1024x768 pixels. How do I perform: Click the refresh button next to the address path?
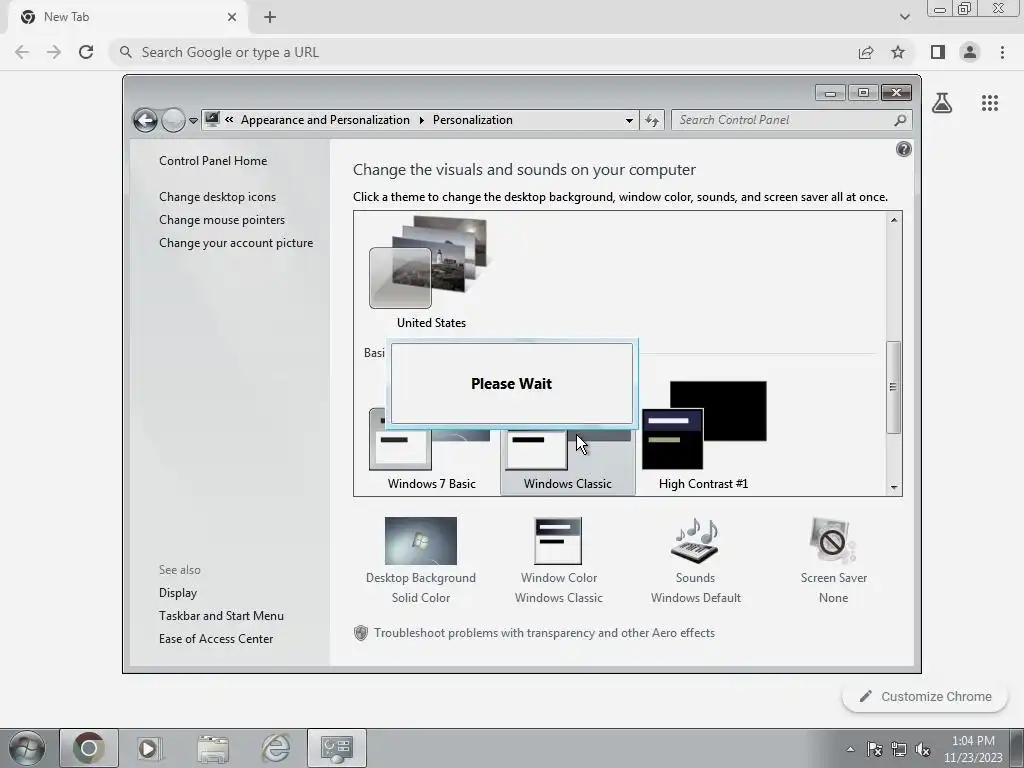pyautogui.click(x=652, y=120)
